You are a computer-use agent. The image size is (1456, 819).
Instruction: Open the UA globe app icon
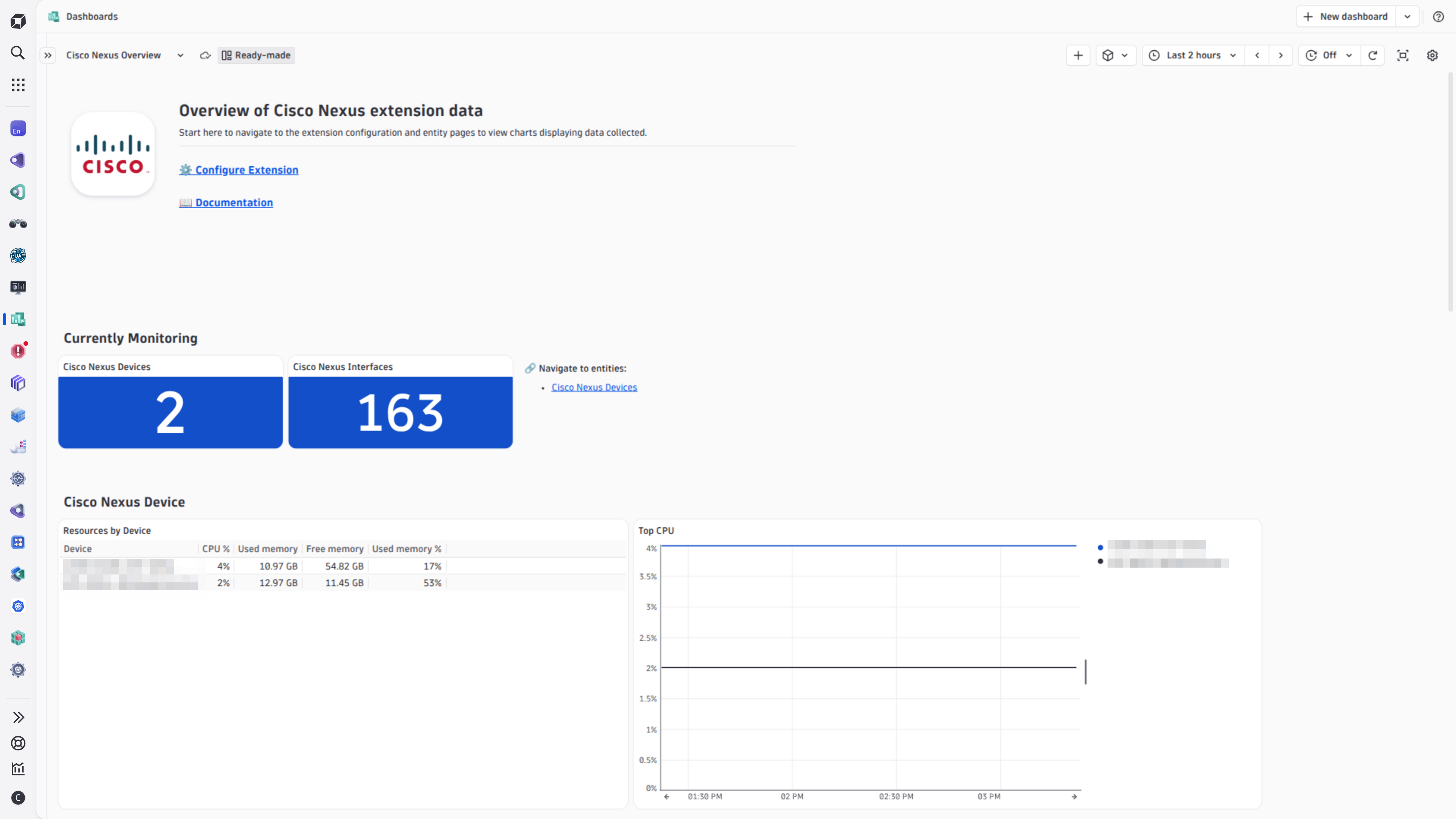coord(18,256)
